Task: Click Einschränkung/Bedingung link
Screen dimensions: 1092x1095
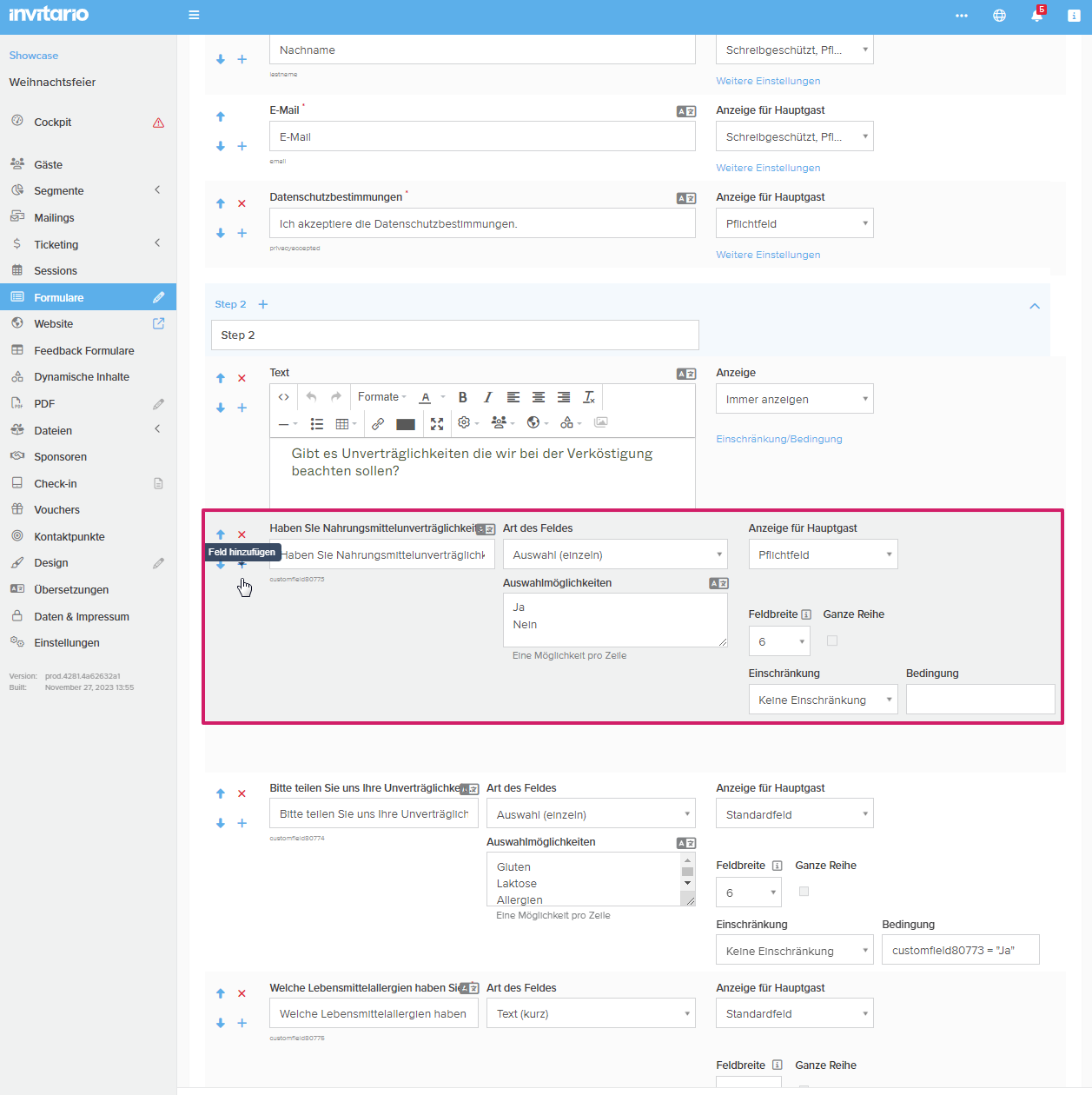Action: click(778, 439)
